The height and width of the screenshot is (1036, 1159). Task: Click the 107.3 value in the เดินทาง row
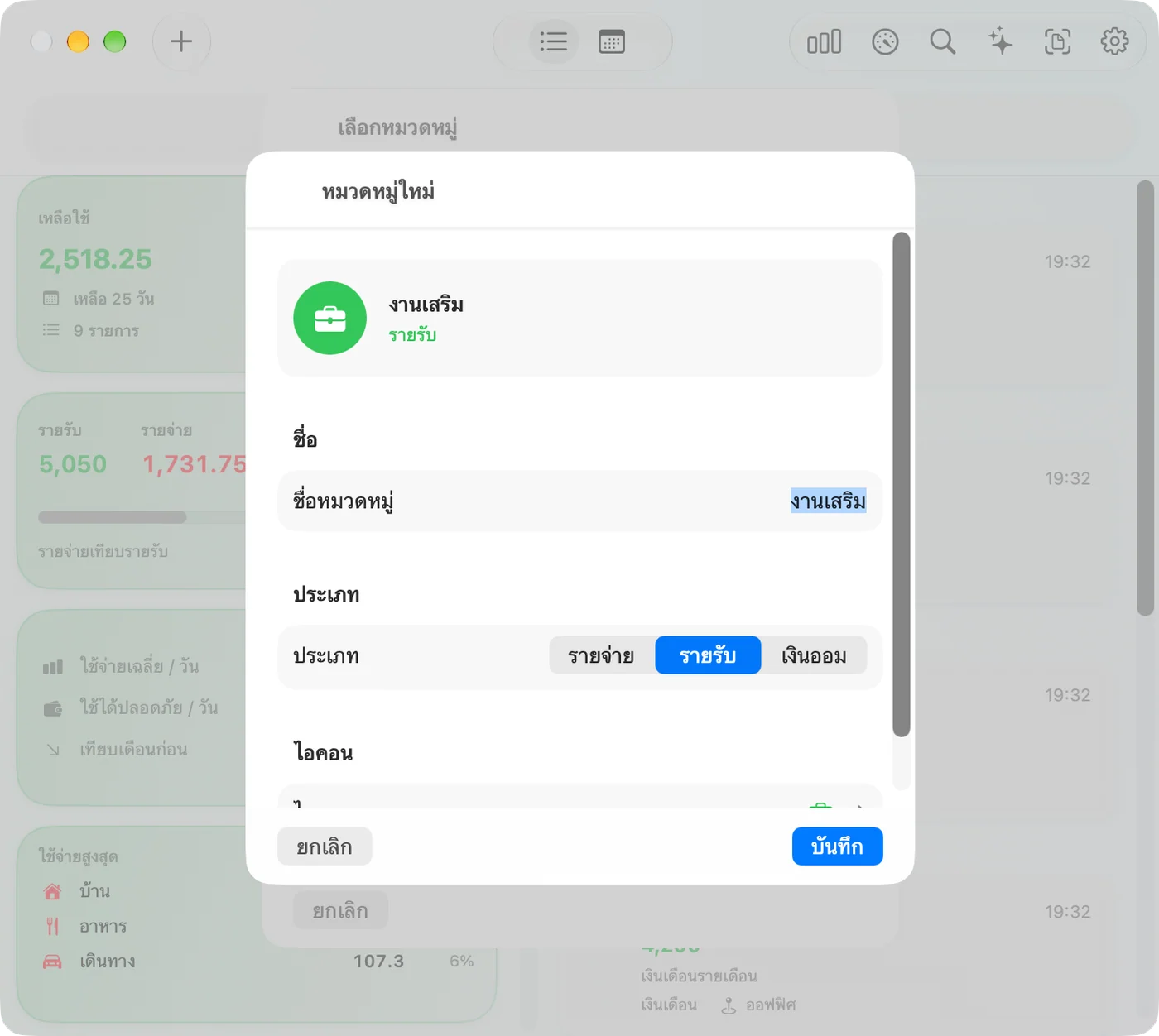[378, 962]
